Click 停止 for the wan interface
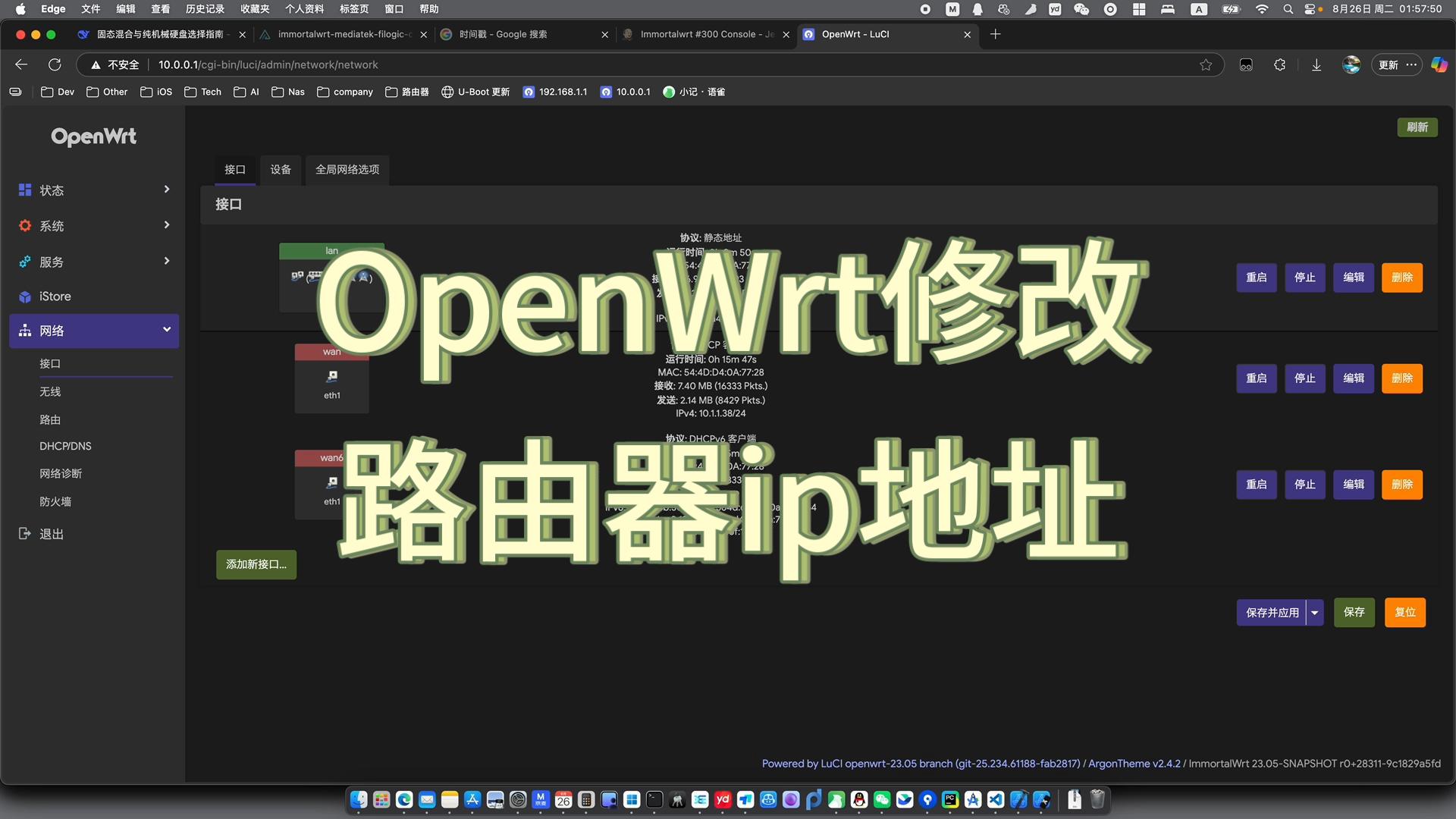 click(x=1305, y=378)
